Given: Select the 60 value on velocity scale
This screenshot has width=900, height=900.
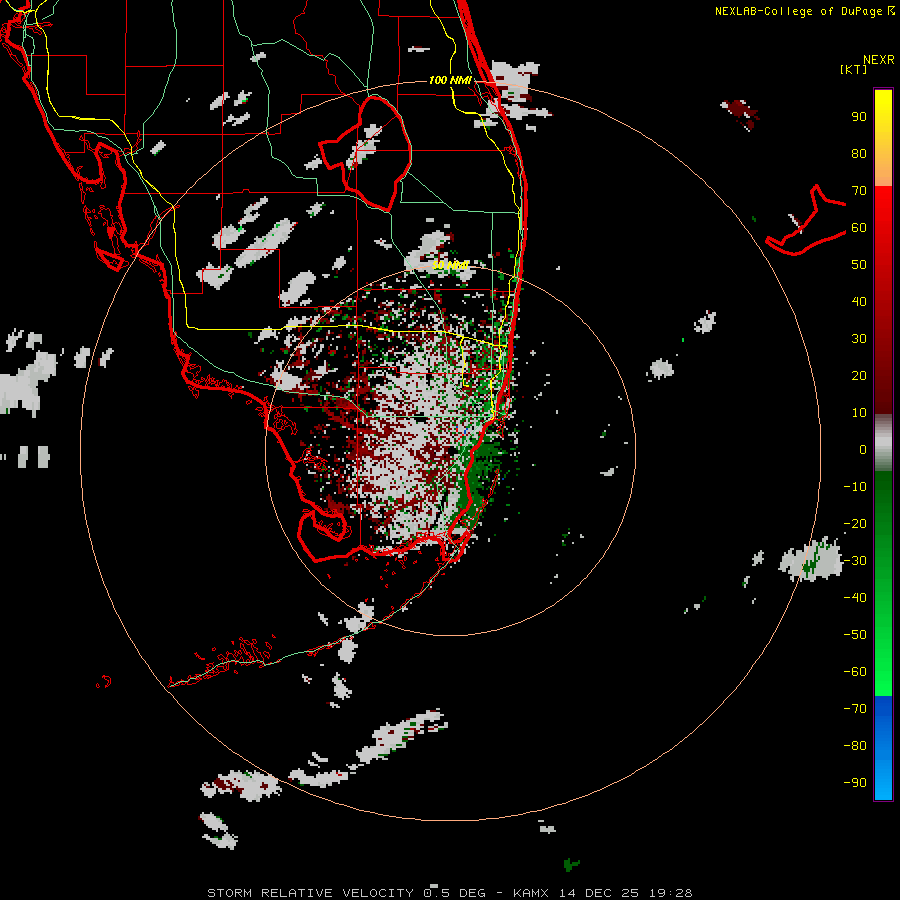Looking at the screenshot, I should coord(859,228).
